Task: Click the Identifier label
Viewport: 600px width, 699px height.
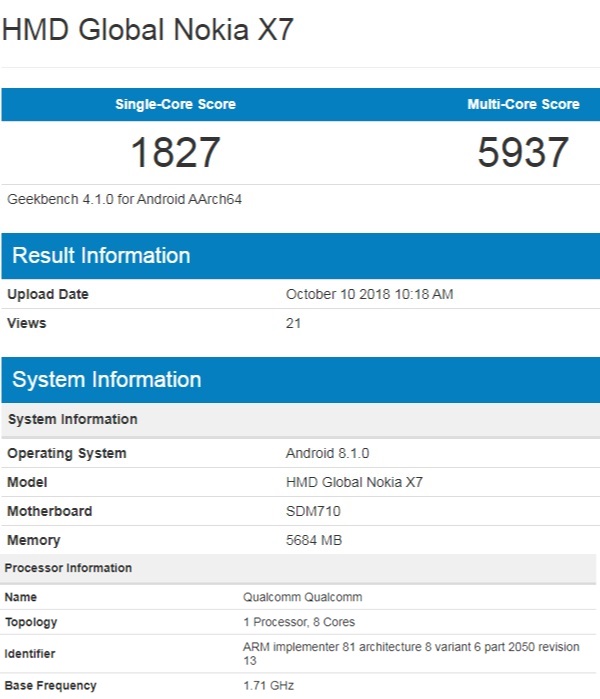Action: 30,654
